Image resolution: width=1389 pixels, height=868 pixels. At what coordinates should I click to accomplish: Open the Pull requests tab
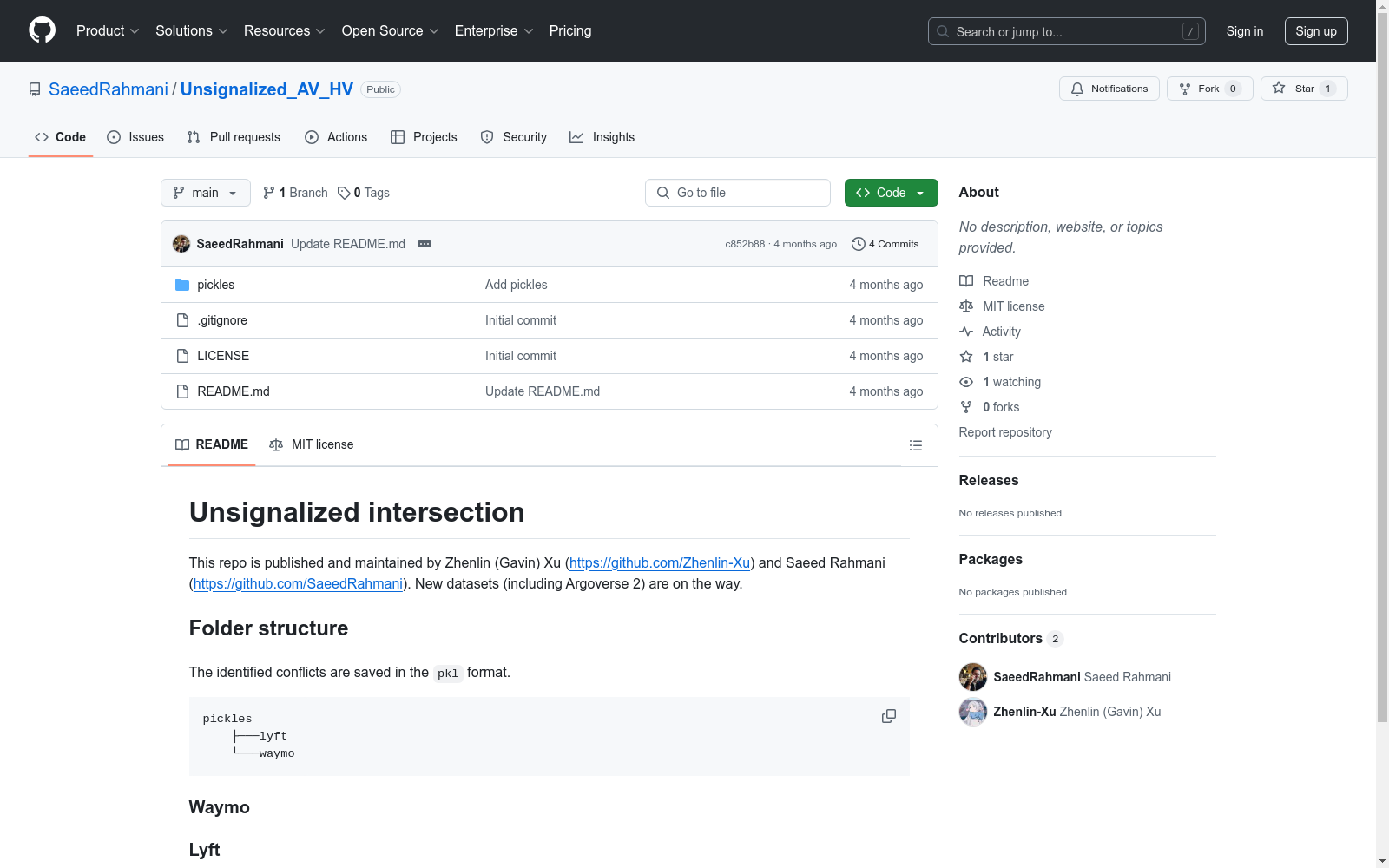click(234, 137)
